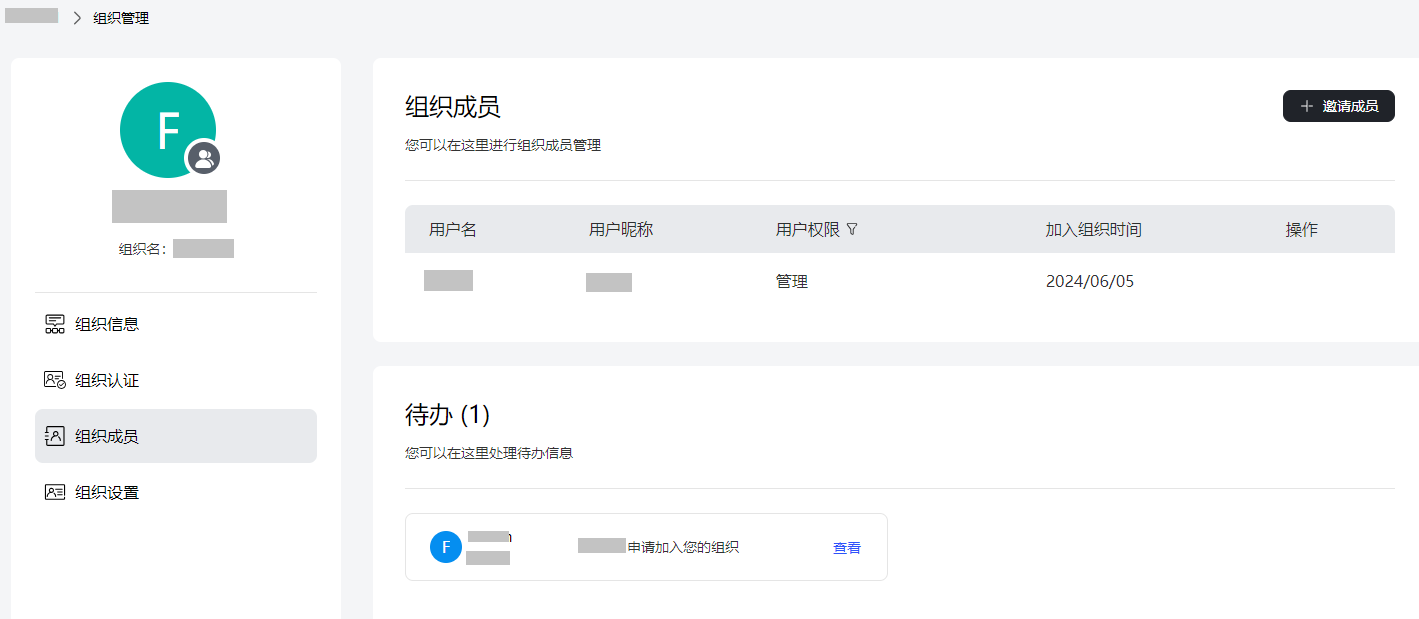Click the plus icon in 邀请成员
The image size is (1419, 619).
pos(1306,106)
